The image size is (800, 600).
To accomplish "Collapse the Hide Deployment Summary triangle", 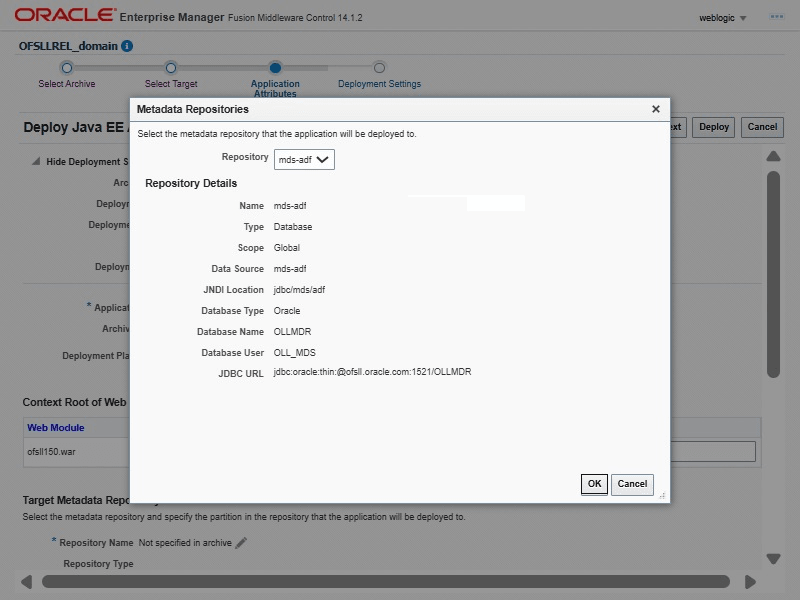I will 36,161.
